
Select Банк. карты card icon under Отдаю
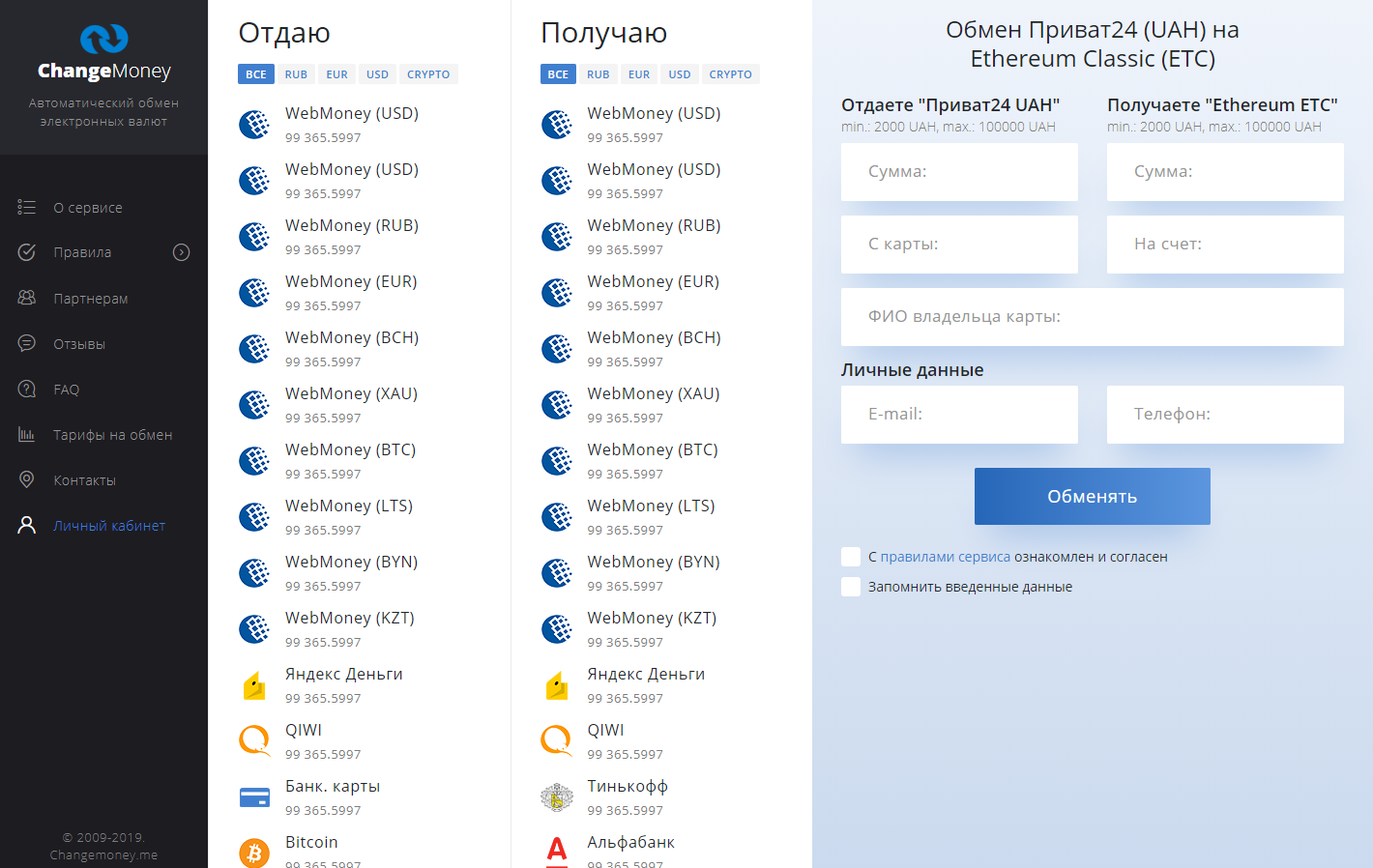click(254, 797)
